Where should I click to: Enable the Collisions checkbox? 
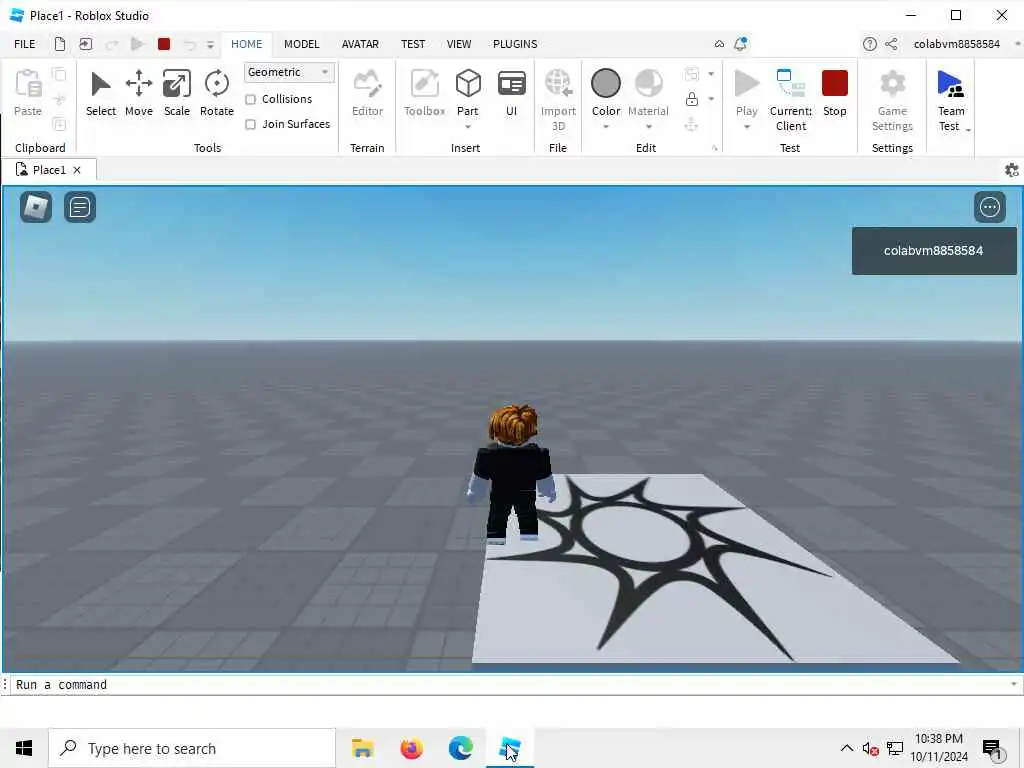(250, 99)
